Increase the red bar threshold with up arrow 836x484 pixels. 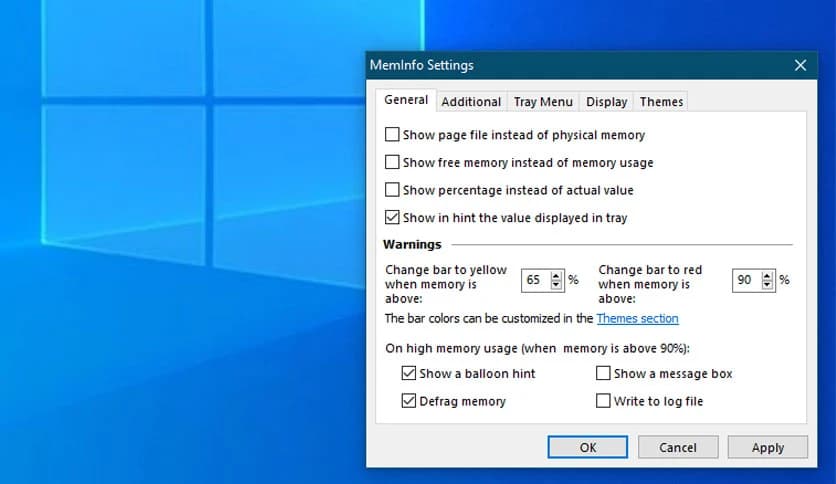click(x=767, y=276)
